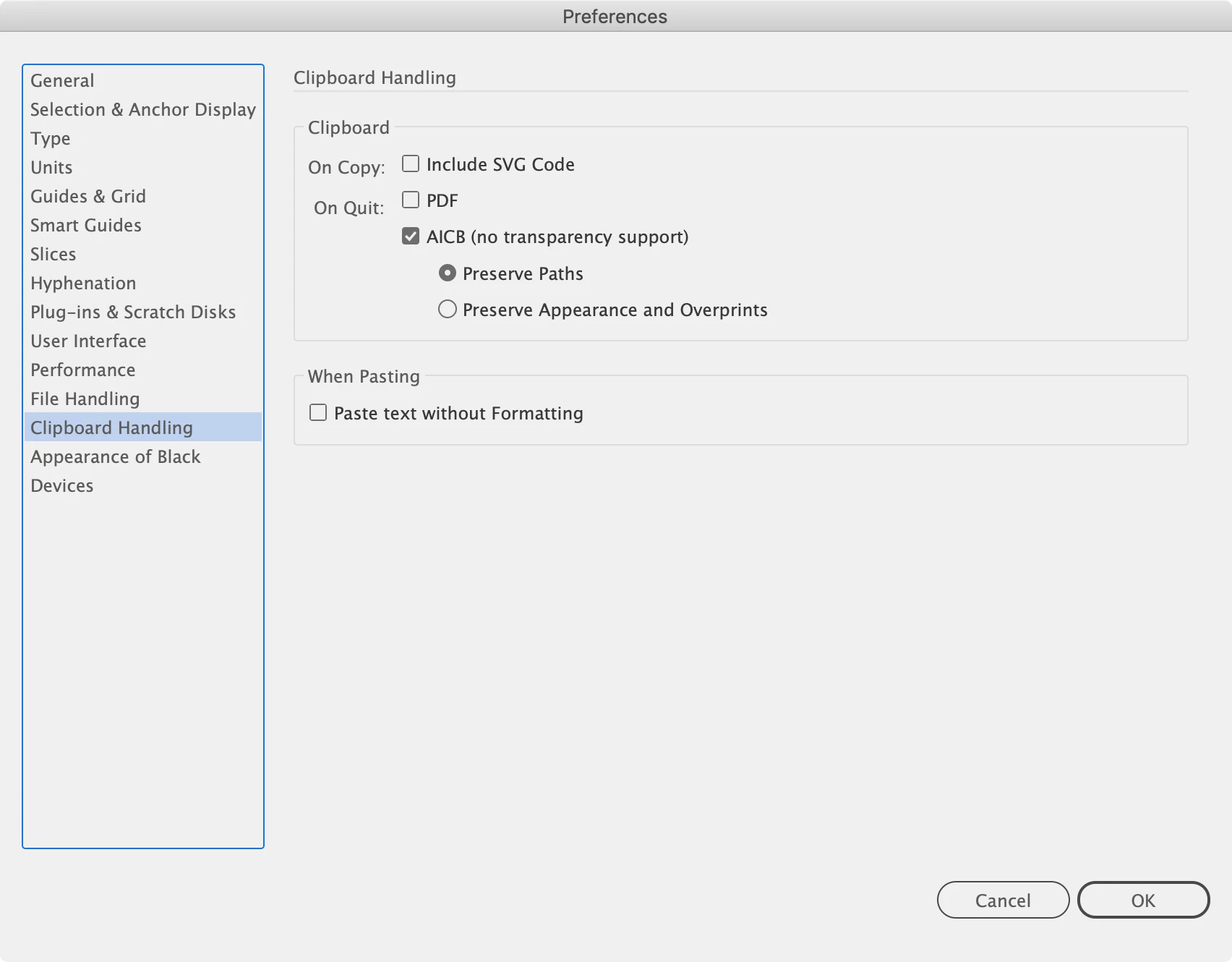This screenshot has height=962, width=1232.
Task: Select the Preserve Paths radio button
Action: click(448, 273)
